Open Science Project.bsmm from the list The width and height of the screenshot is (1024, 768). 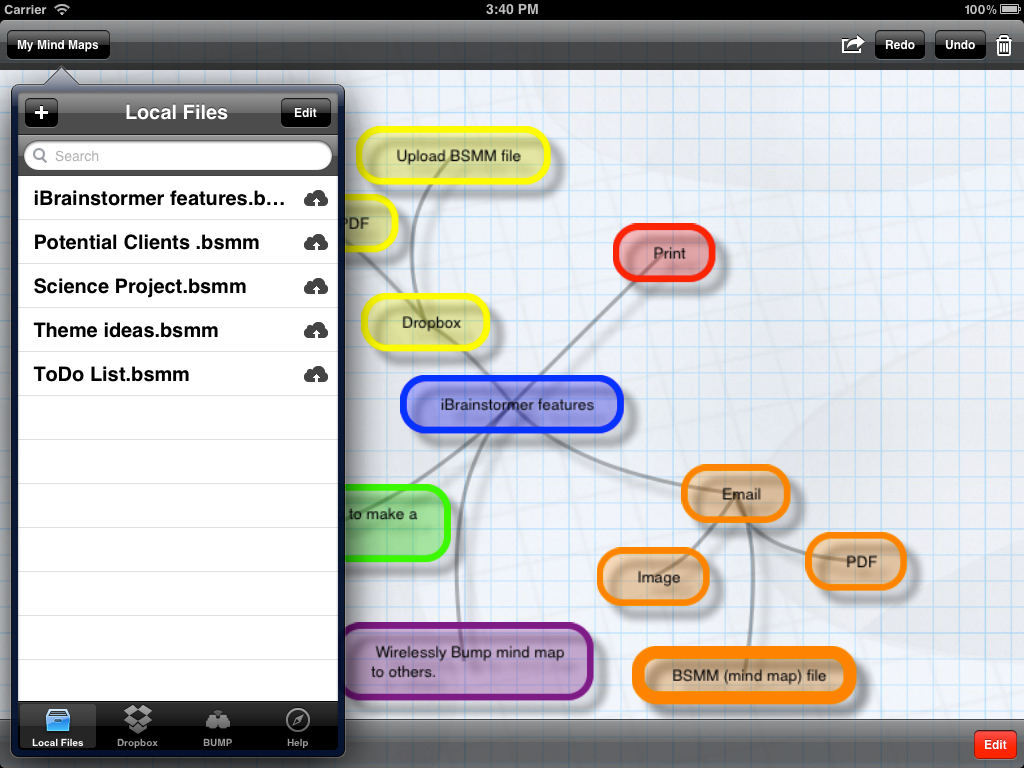(x=140, y=286)
